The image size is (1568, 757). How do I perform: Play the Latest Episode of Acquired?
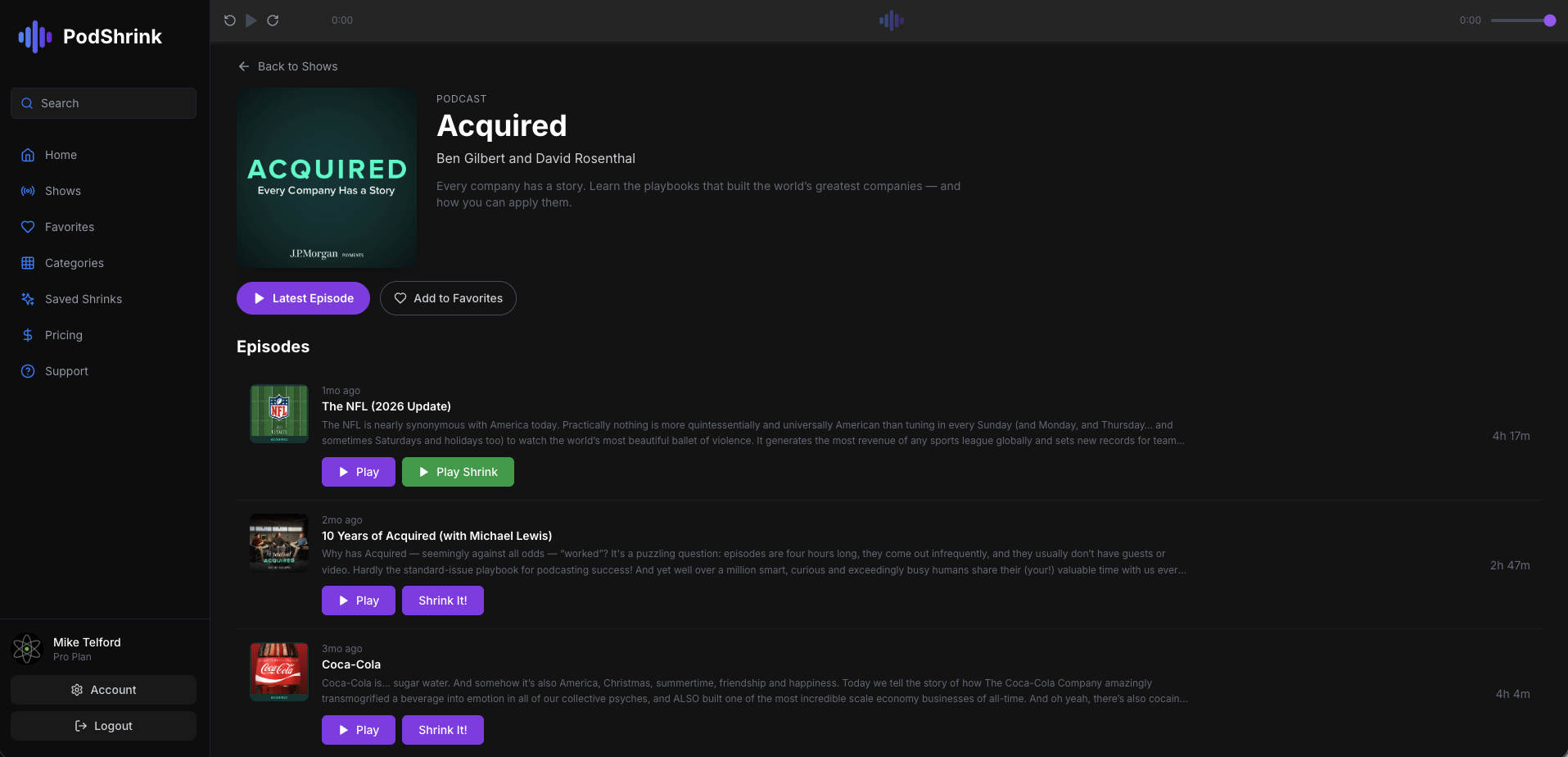(x=303, y=298)
